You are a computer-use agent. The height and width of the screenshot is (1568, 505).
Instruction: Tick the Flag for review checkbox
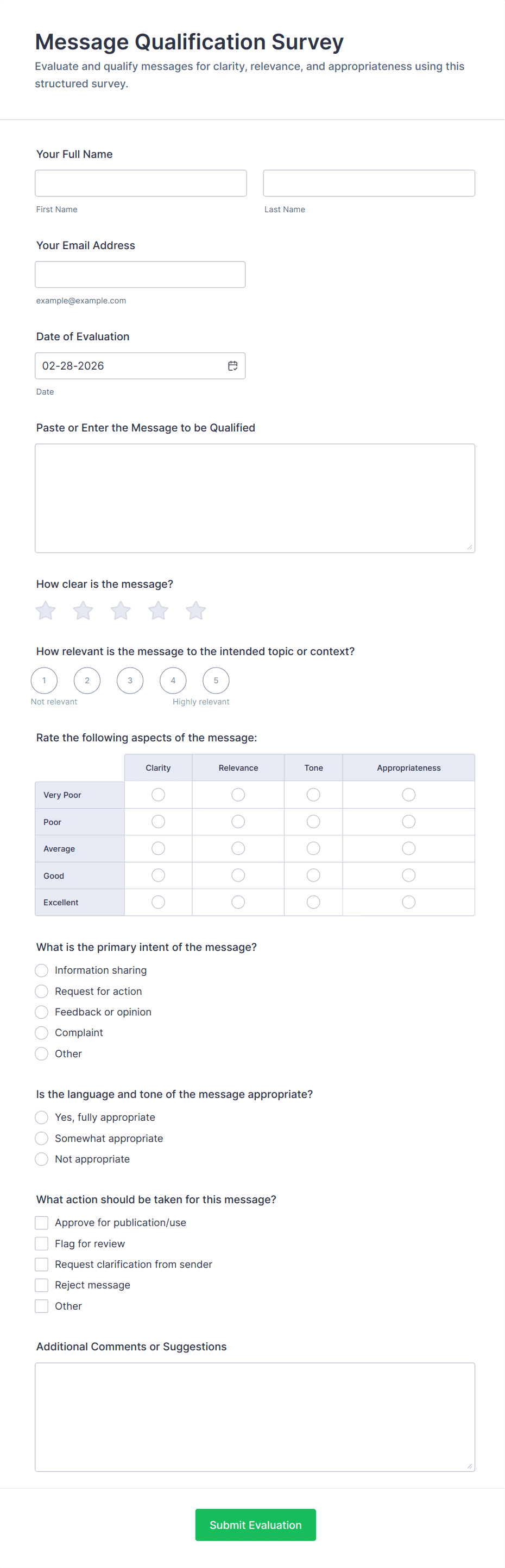tap(41, 1243)
